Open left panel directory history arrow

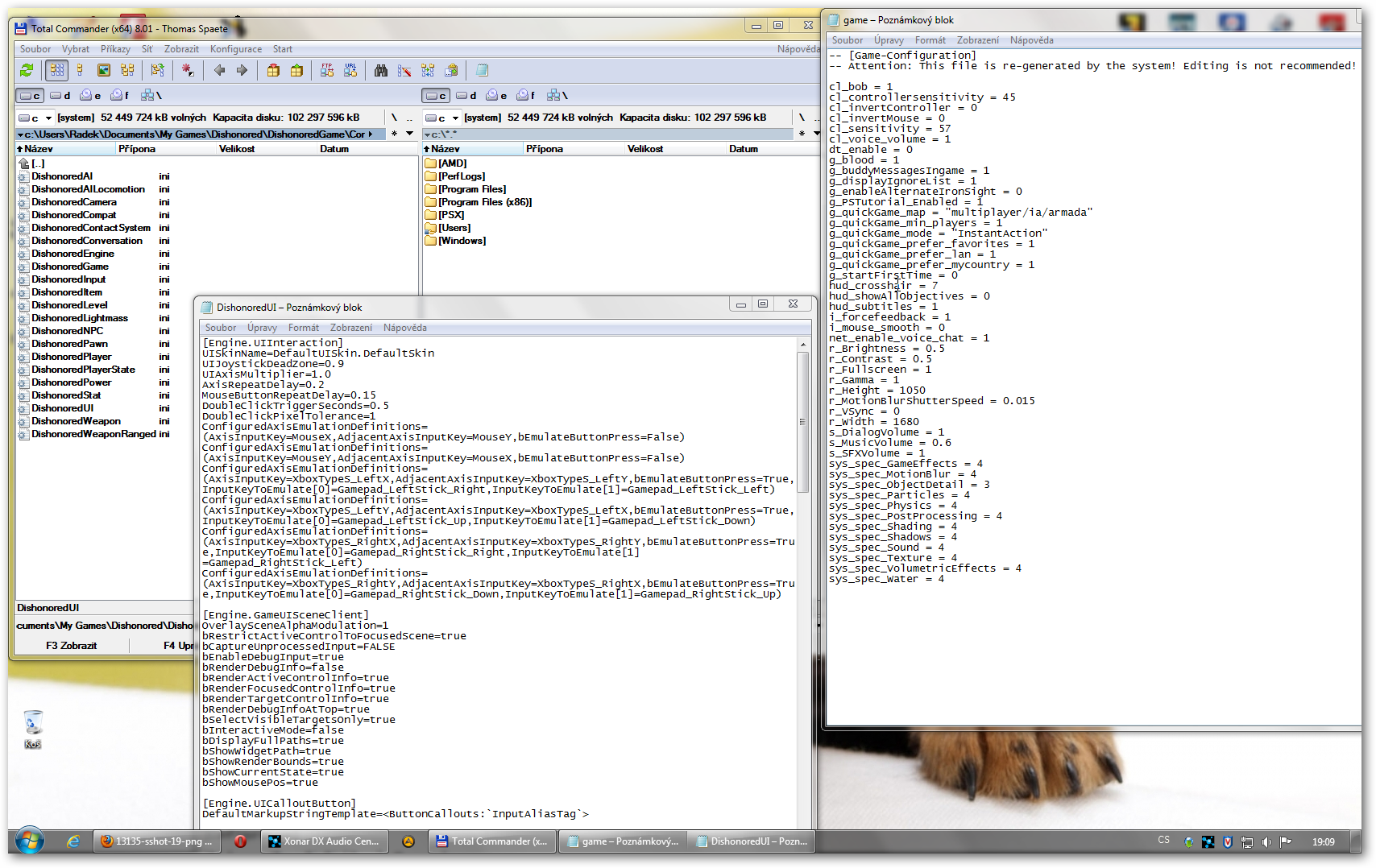pyautogui.click(x=409, y=134)
